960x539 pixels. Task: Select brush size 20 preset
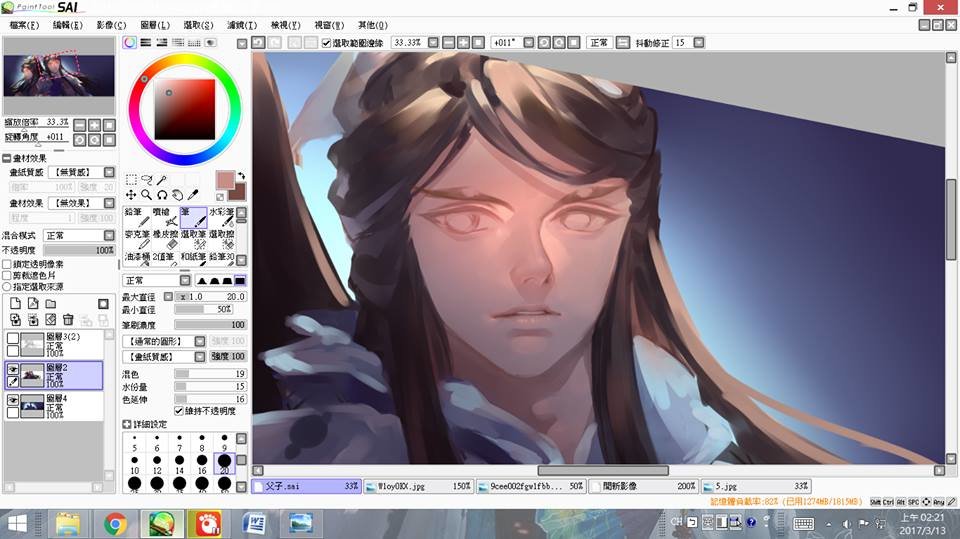point(224,464)
